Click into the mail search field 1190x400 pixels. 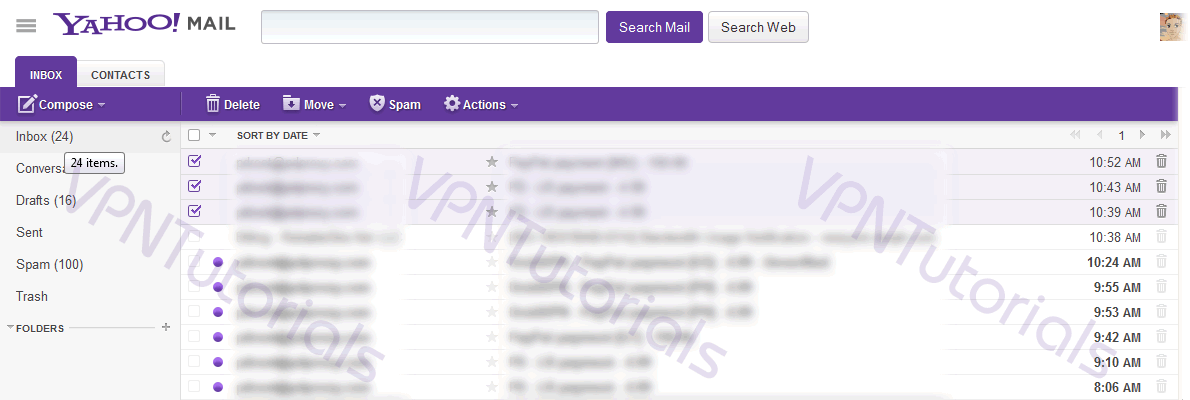(x=430, y=27)
